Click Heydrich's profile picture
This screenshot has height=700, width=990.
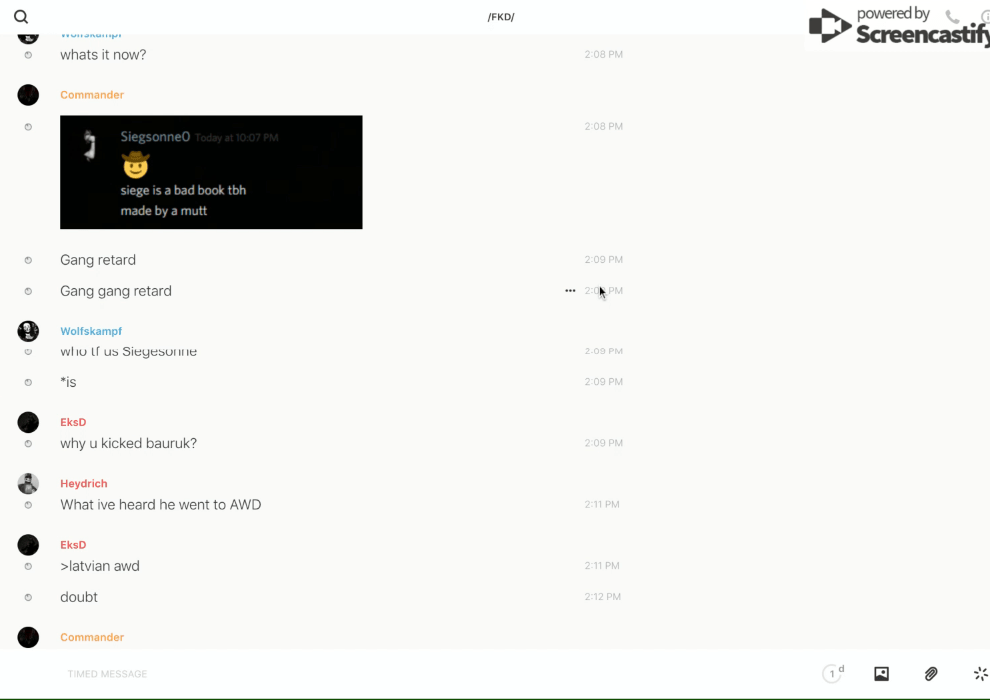28,484
